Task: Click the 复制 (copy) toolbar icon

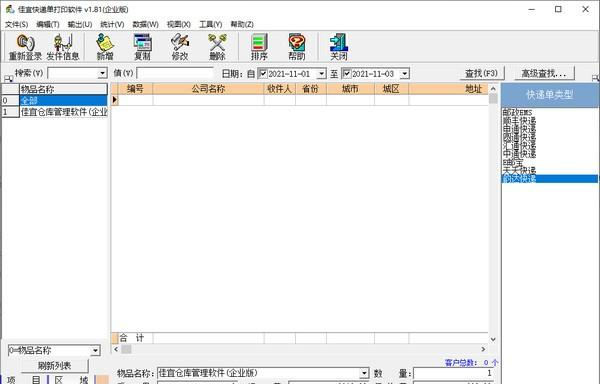Action: pyautogui.click(x=142, y=47)
